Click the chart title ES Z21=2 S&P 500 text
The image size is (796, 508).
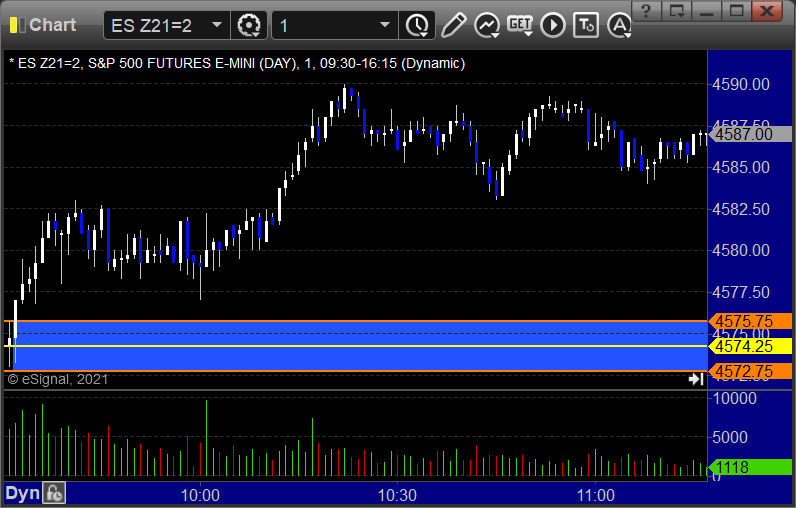point(237,63)
